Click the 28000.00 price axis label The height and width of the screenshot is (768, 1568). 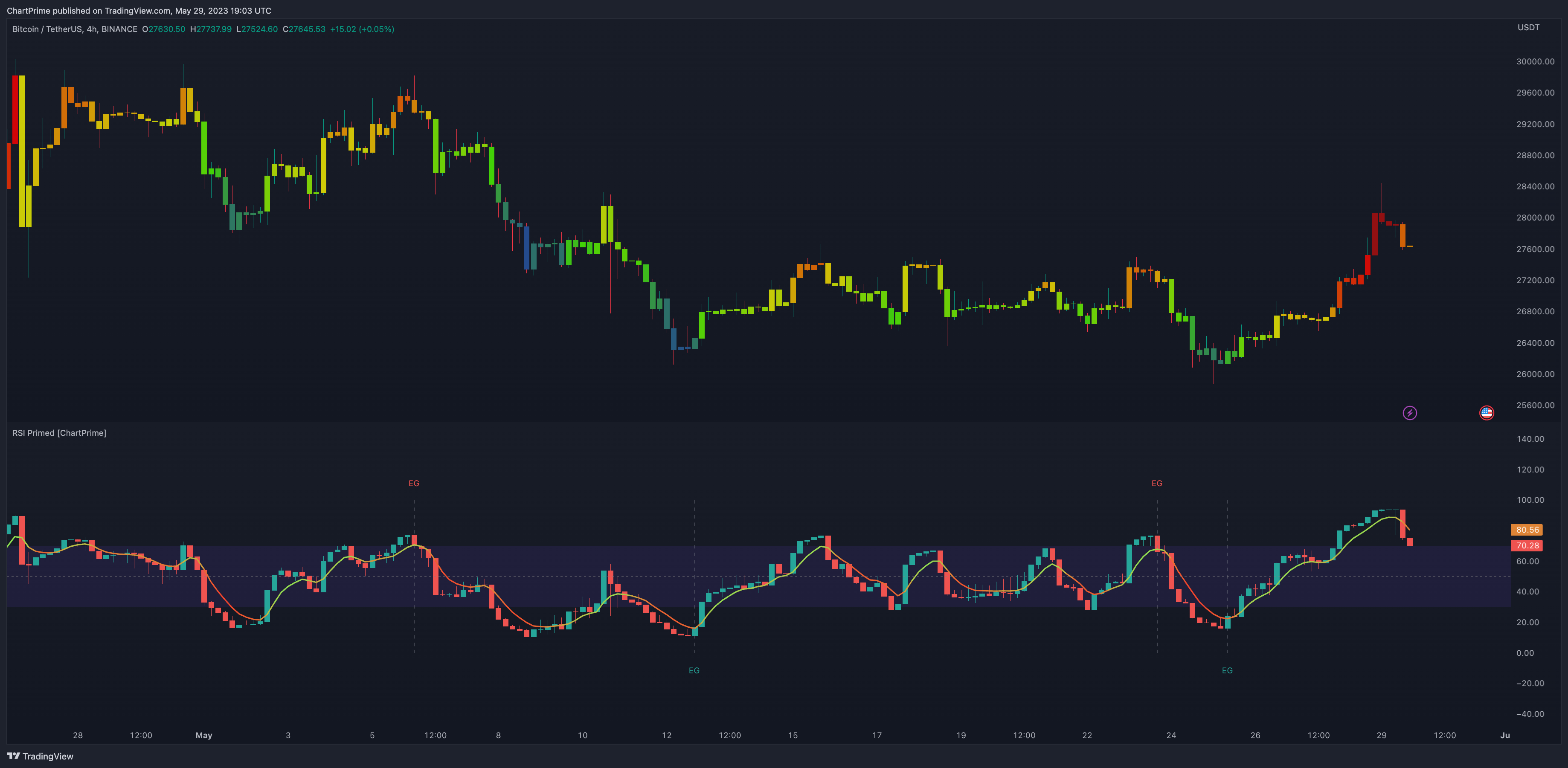pyautogui.click(x=1535, y=218)
